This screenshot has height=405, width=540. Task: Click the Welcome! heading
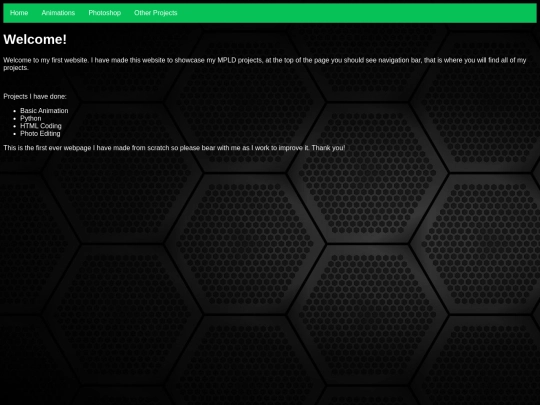coord(35,40)
